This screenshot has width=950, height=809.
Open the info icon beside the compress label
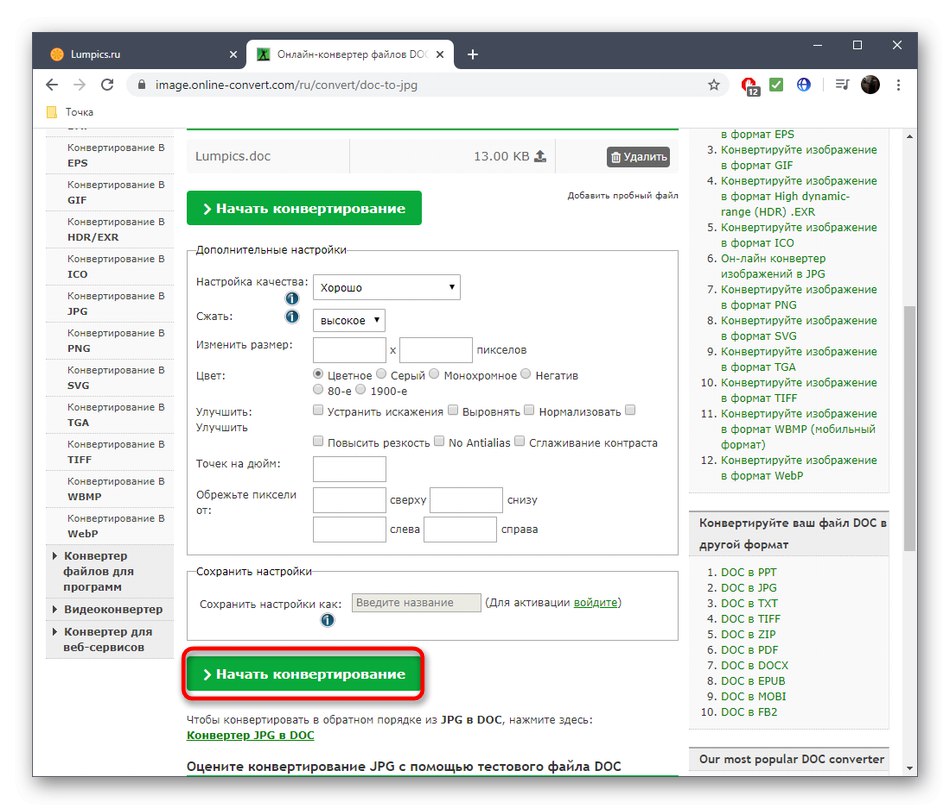[x=291, y=316]
